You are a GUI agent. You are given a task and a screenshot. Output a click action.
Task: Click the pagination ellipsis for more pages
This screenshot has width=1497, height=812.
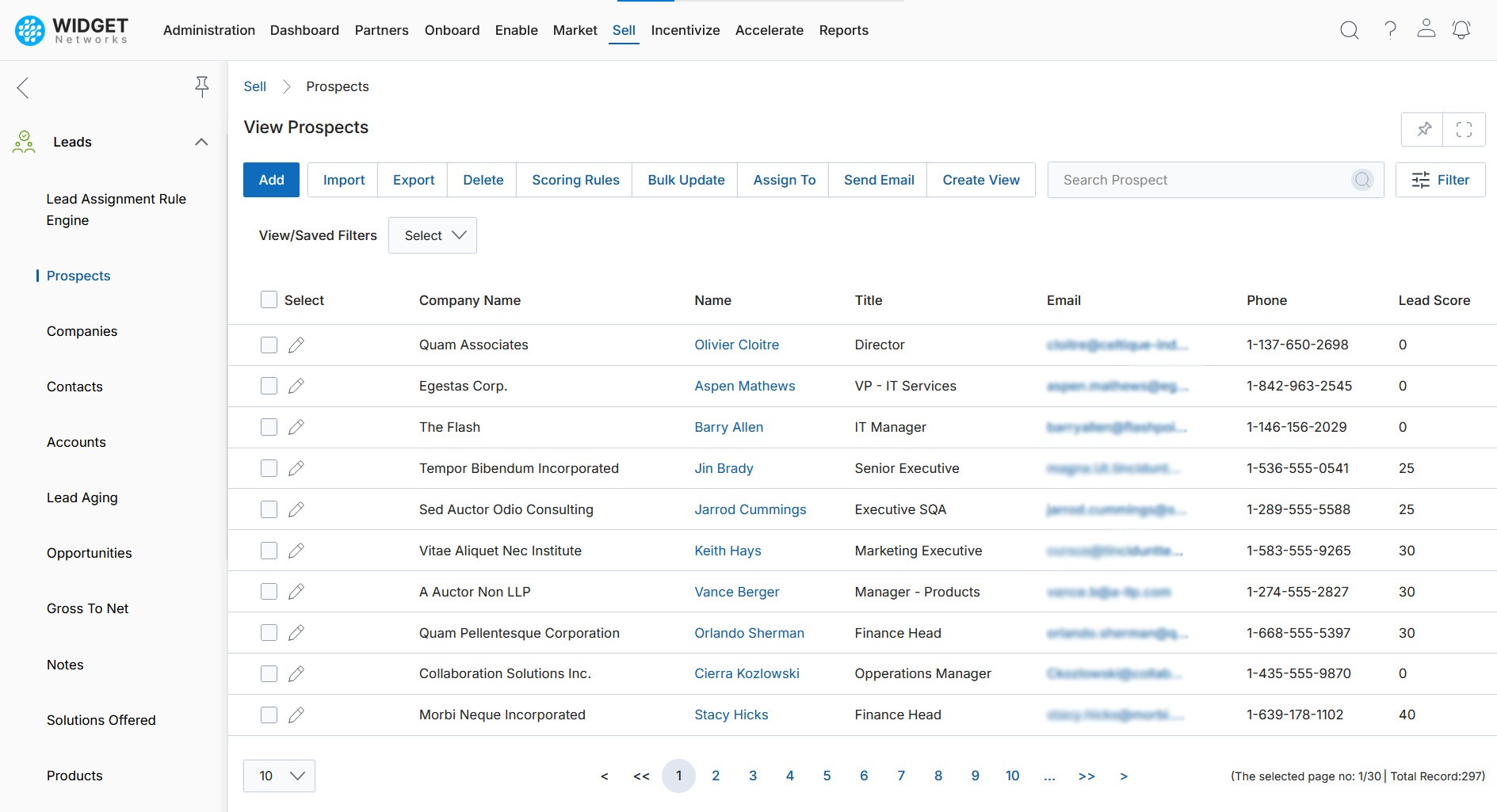coord(1049,776)
